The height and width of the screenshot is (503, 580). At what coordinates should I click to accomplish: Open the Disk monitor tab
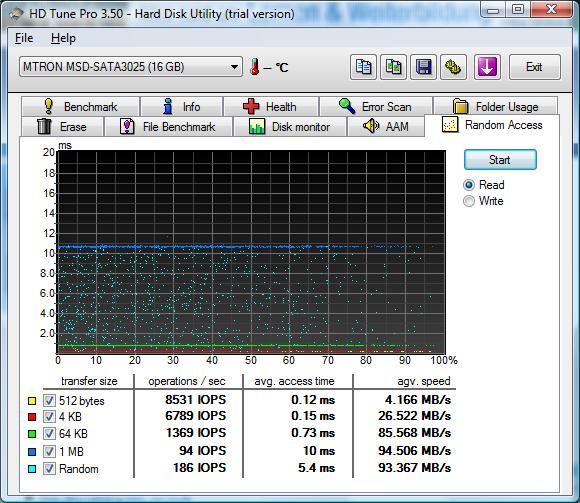coord(290,126)
